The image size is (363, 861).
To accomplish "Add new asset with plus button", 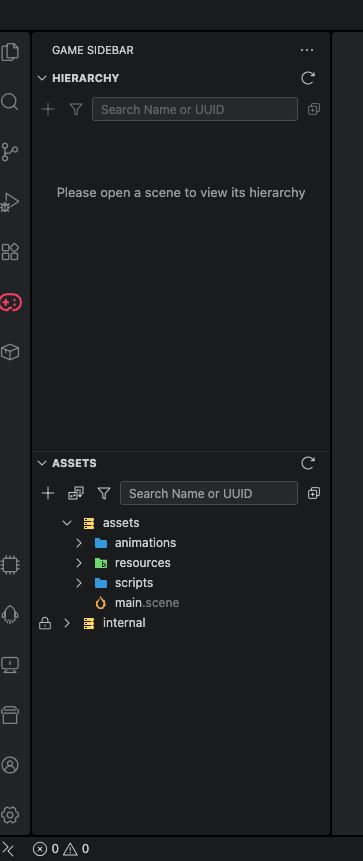I will point(48,493).
